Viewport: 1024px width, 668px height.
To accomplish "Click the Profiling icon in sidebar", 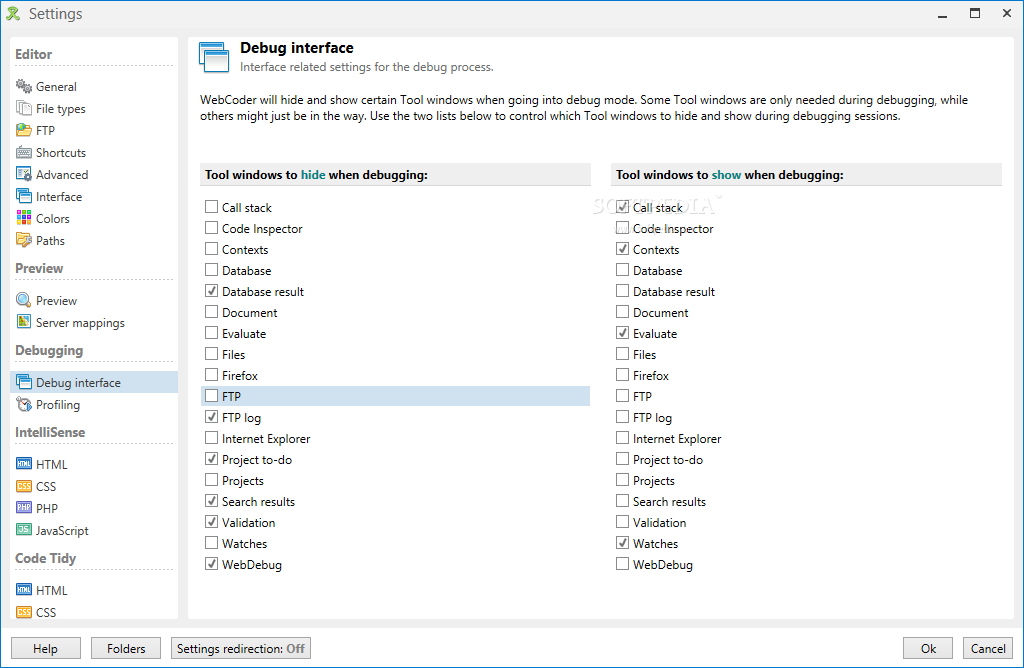I will (24, 405).
